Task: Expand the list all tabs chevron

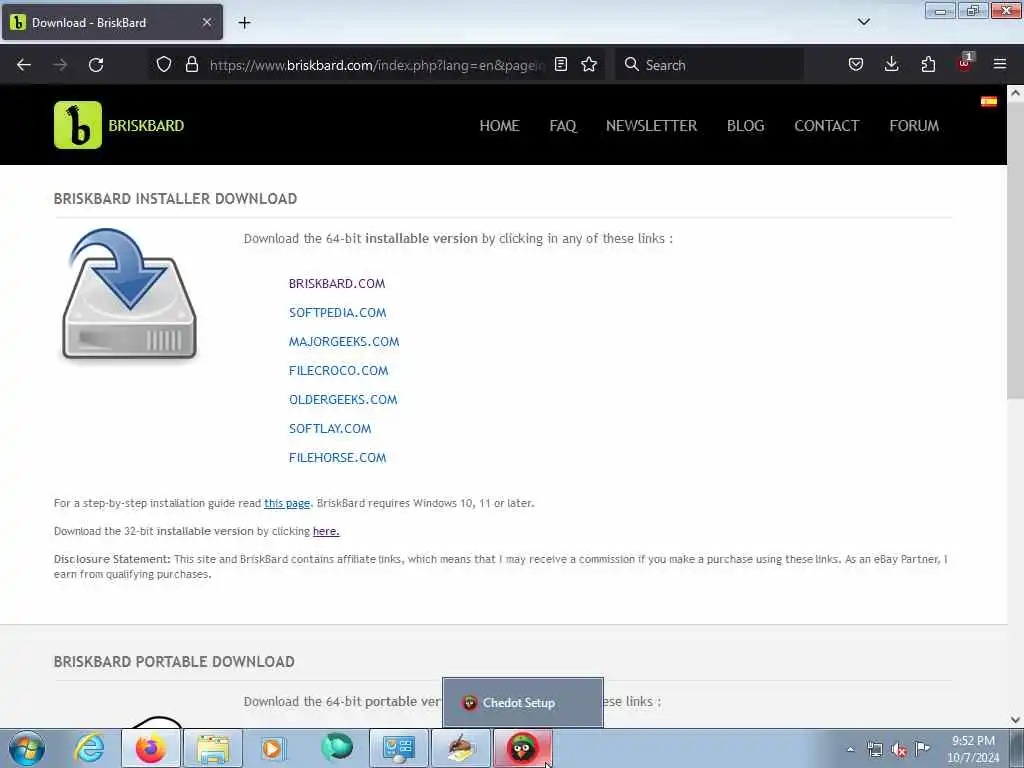Action: point(863,22)
